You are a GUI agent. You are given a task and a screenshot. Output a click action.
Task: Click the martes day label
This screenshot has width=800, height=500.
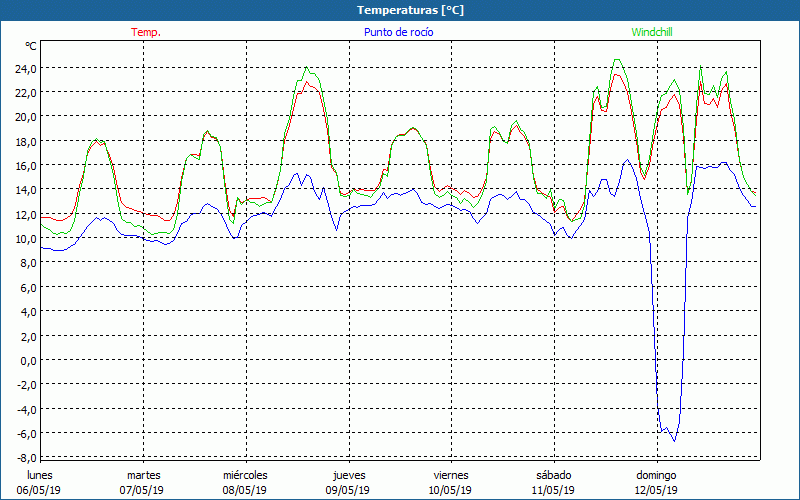143,475
